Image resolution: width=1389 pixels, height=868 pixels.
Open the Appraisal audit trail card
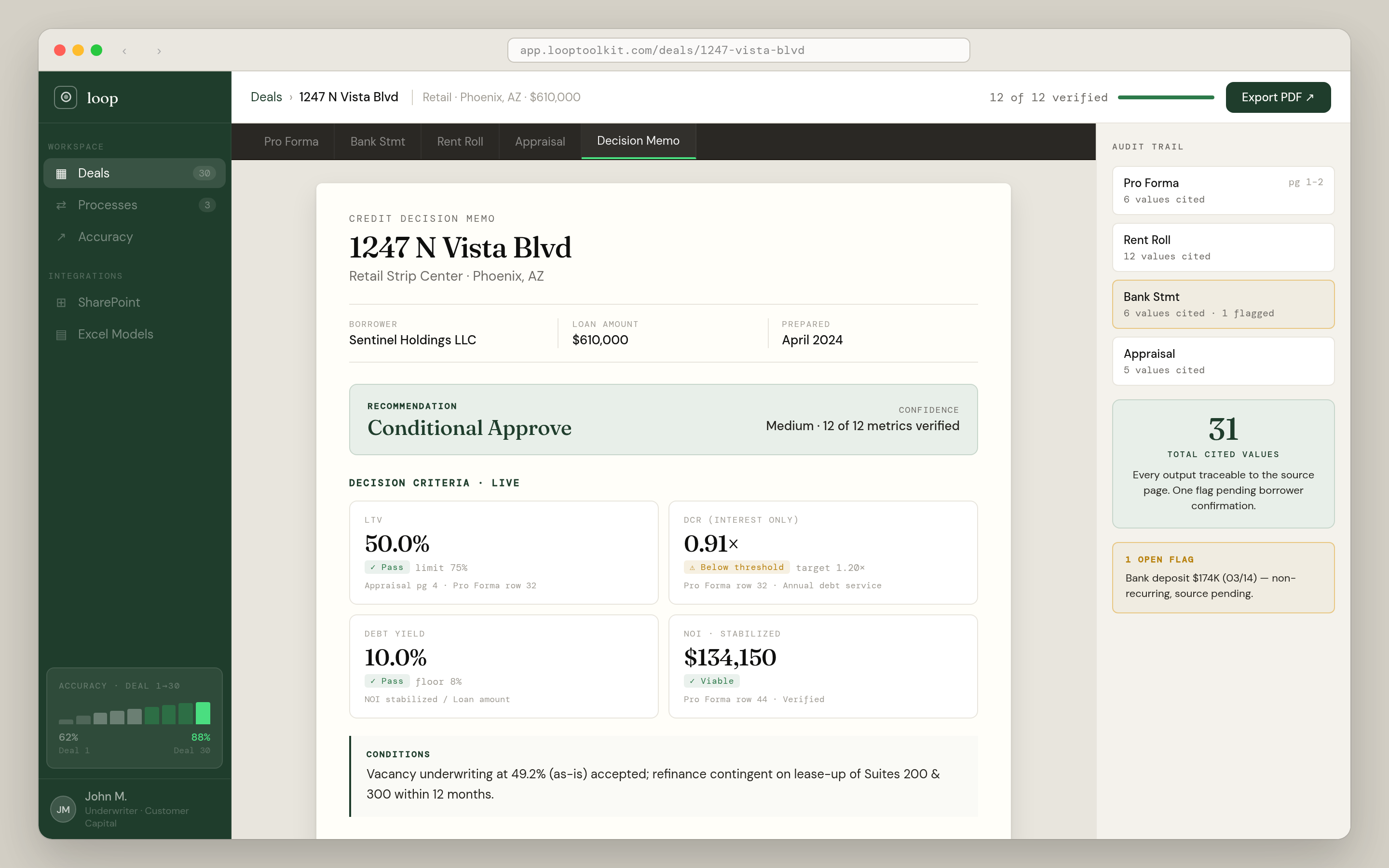[1223, 361]
